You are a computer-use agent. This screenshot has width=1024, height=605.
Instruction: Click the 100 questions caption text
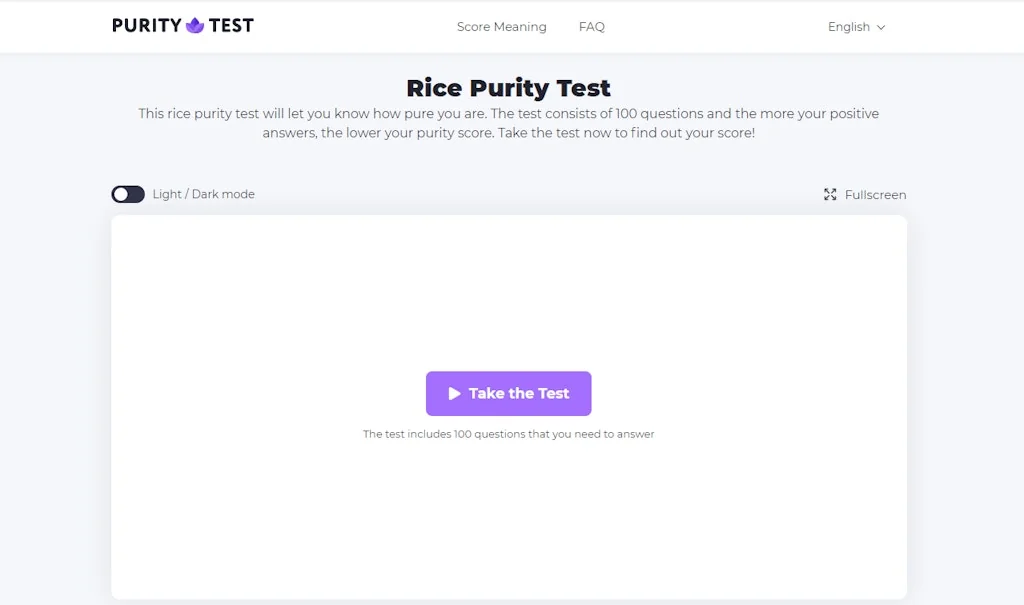click(508, 433)
